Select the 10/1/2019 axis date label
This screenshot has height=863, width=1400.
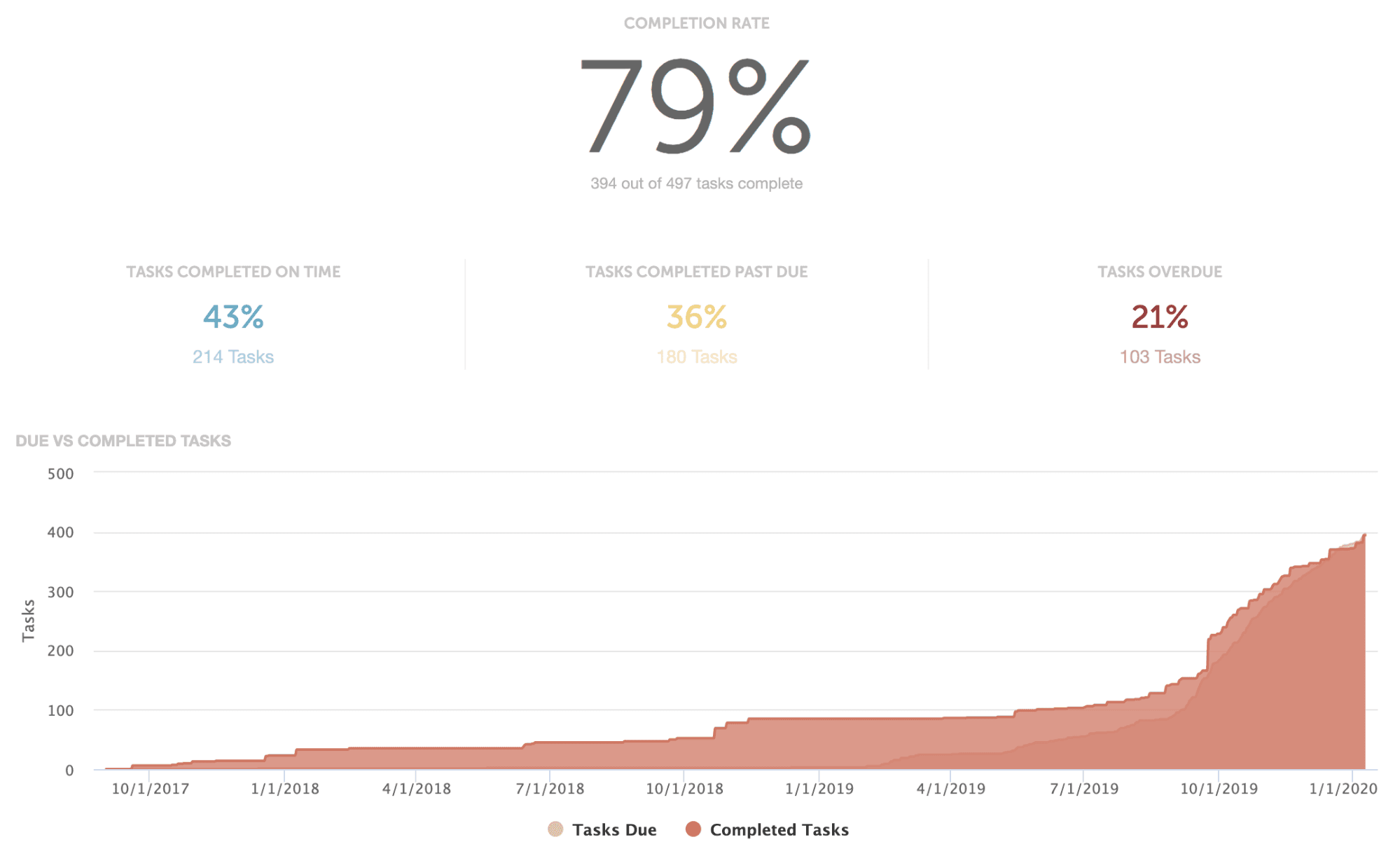pos(1219,789)
